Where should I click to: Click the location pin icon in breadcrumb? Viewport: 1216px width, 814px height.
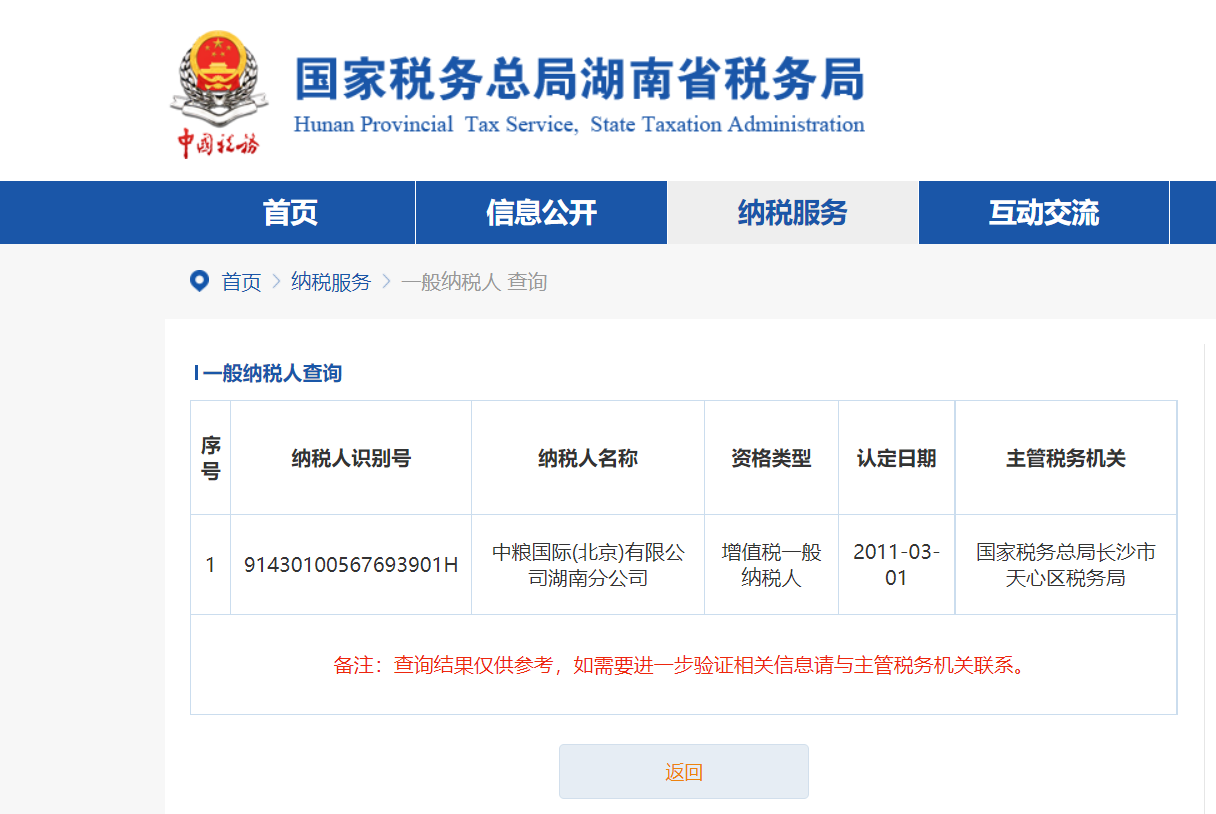tap(199, 281)
